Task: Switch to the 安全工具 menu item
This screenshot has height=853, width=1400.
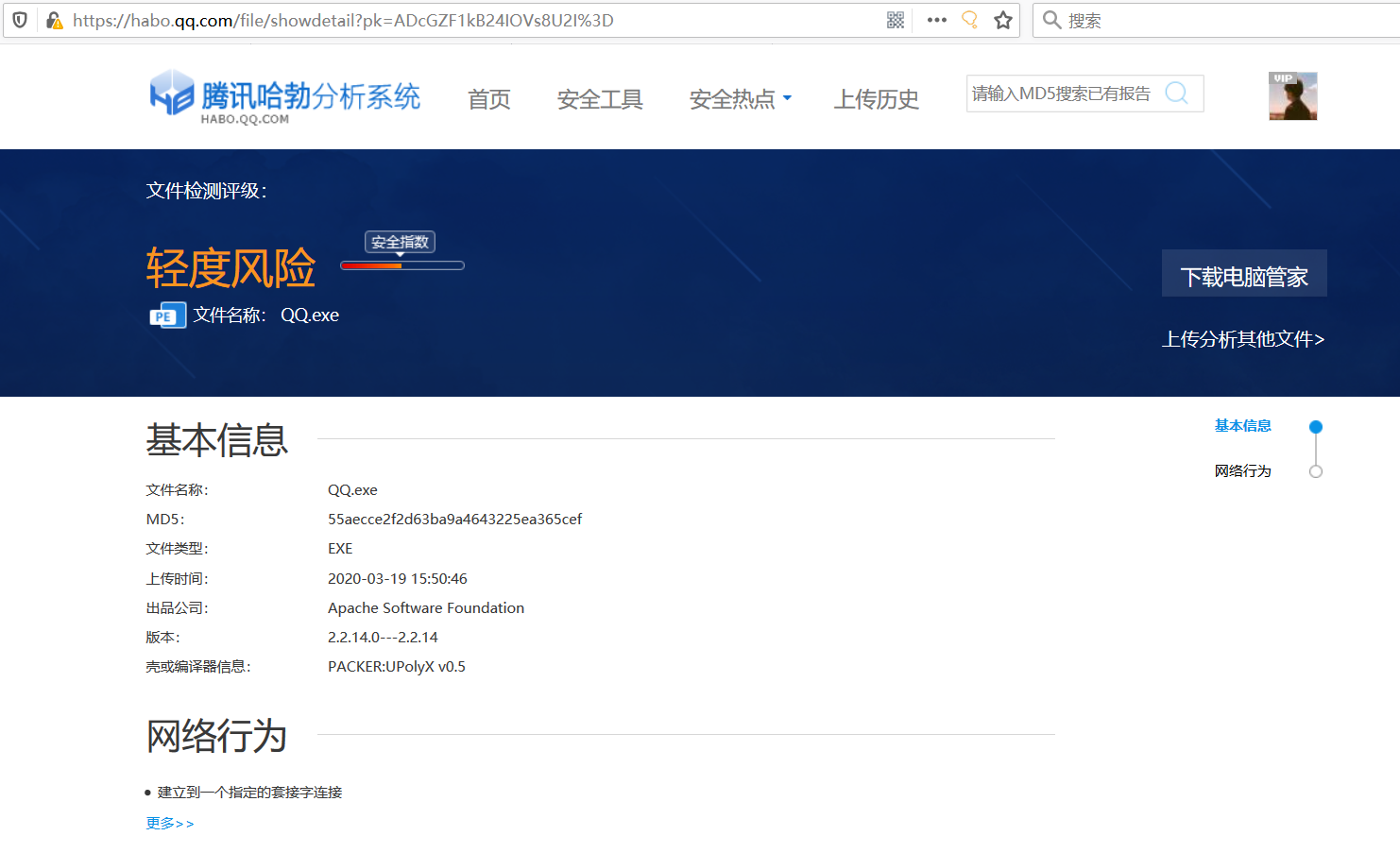Action: 600,98
